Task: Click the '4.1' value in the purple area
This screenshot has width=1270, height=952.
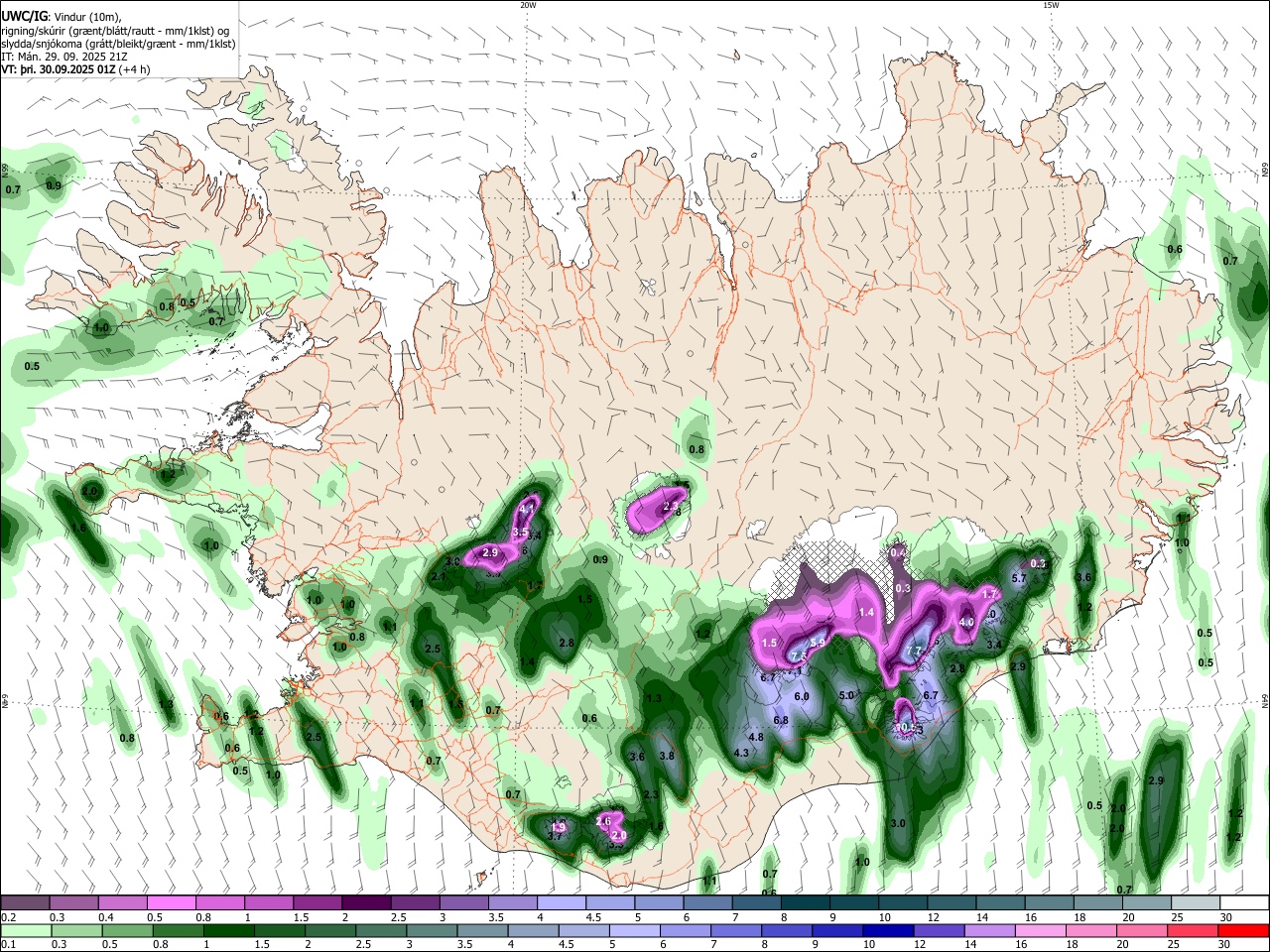Action: [x=528, y=509]
